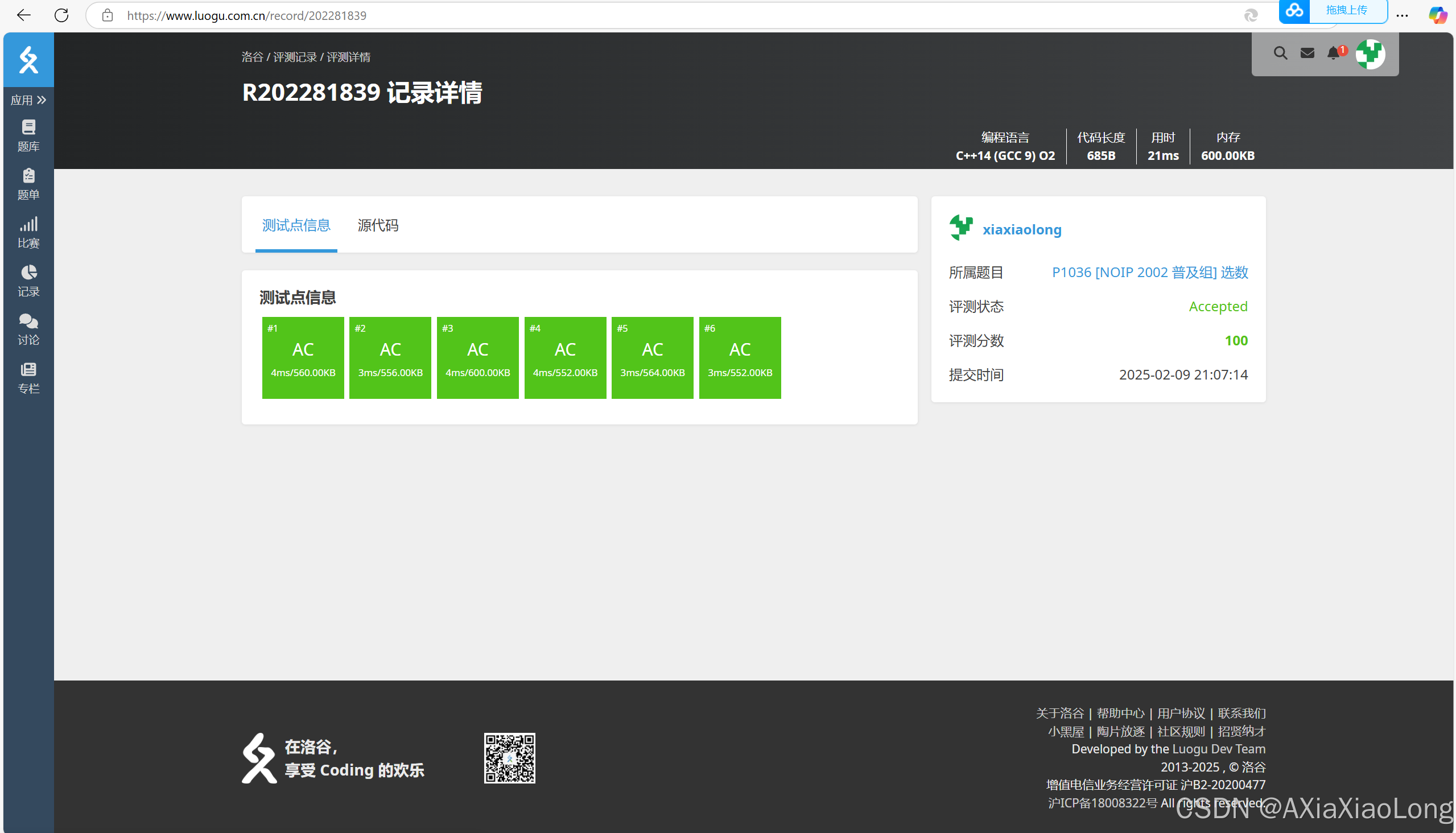This screenshot has height=833, width=1456.
Task: Click 评测记录 in breadcrumb
Action: tap(295, 57)
